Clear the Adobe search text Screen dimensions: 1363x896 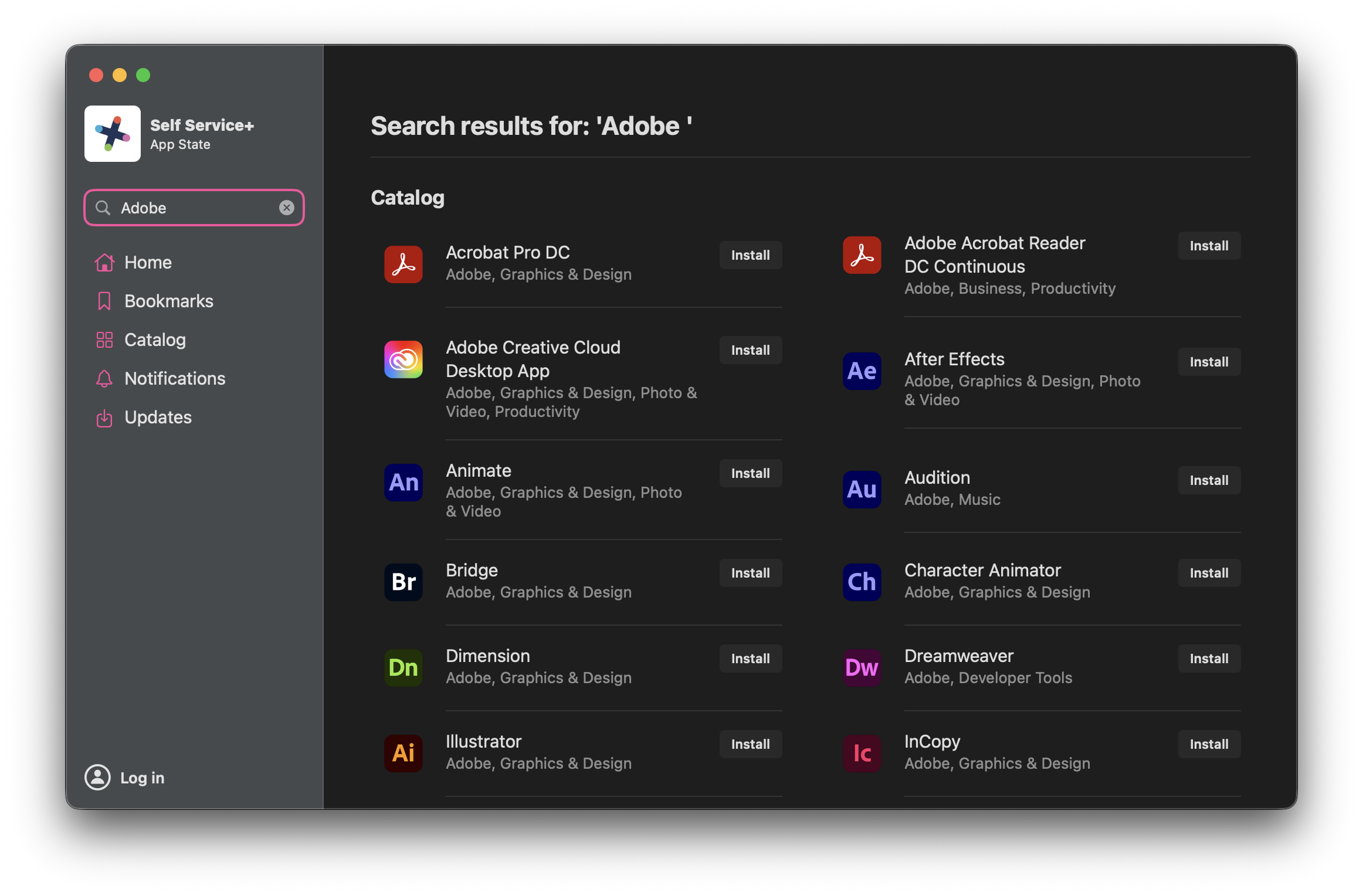[x=286, y=208]
